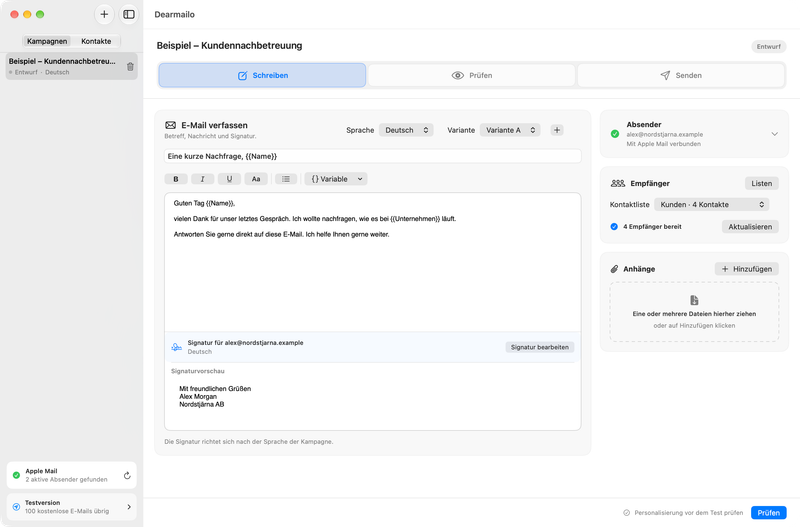Viewport: 800px width, 527px height.
Task: Open the Variante A dropdown
Action: coord(510,130)
